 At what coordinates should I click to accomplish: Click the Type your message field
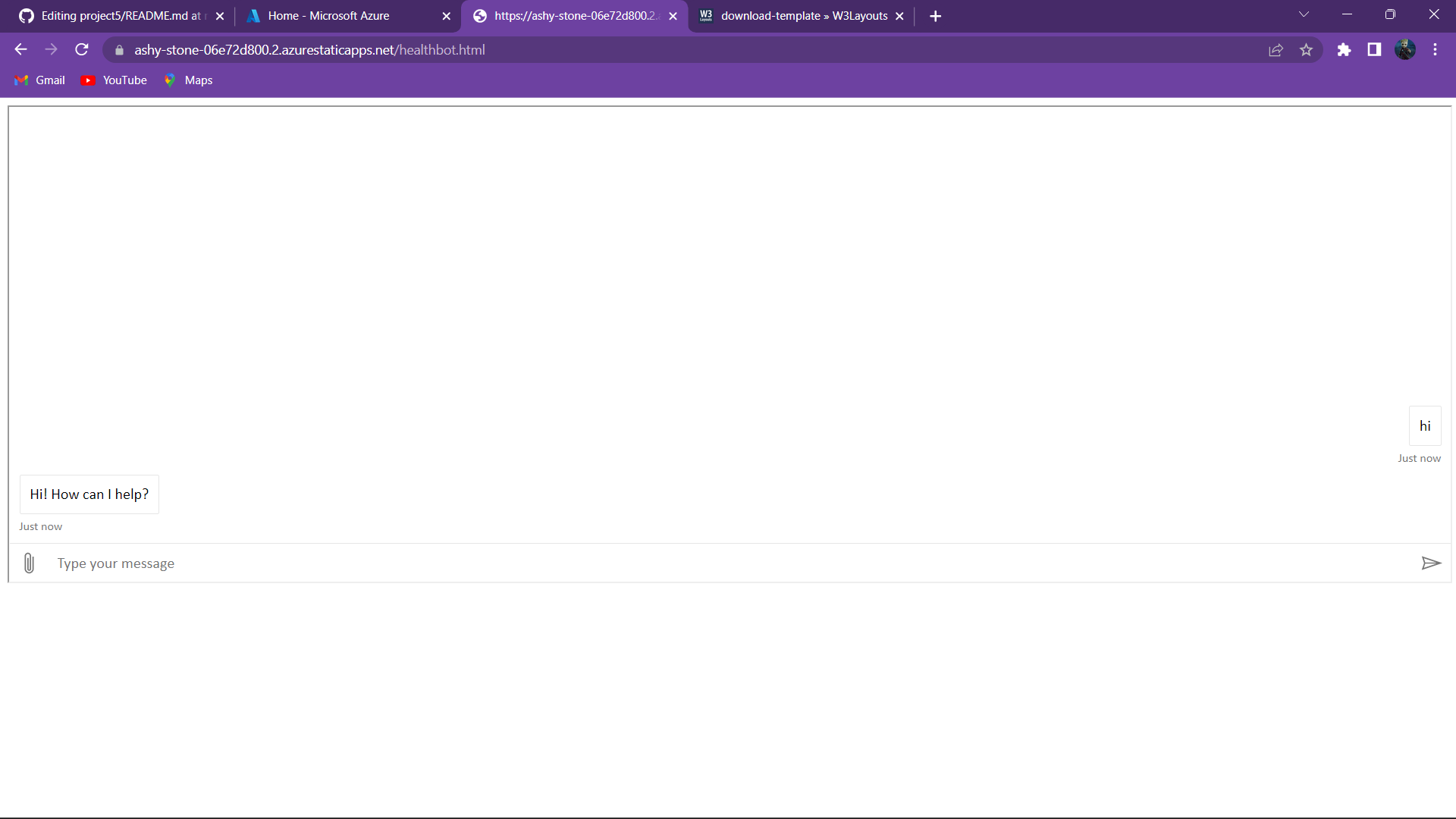[x=728, y=563]
